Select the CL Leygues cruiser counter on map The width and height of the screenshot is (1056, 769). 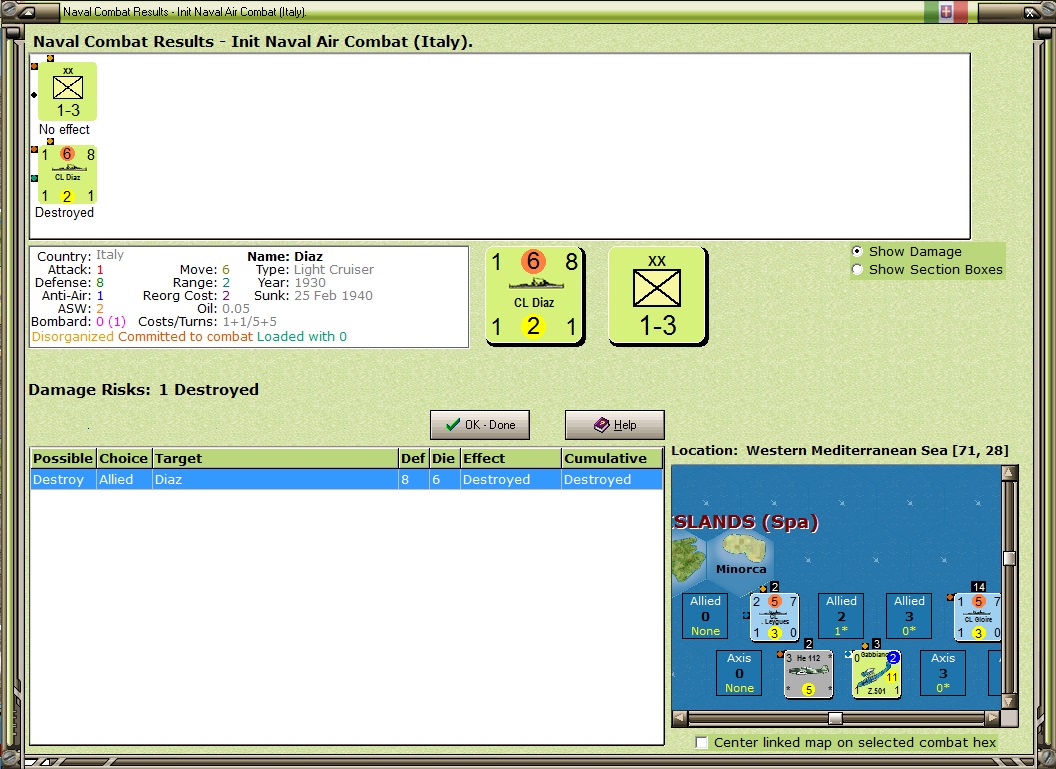click(774, 617)
